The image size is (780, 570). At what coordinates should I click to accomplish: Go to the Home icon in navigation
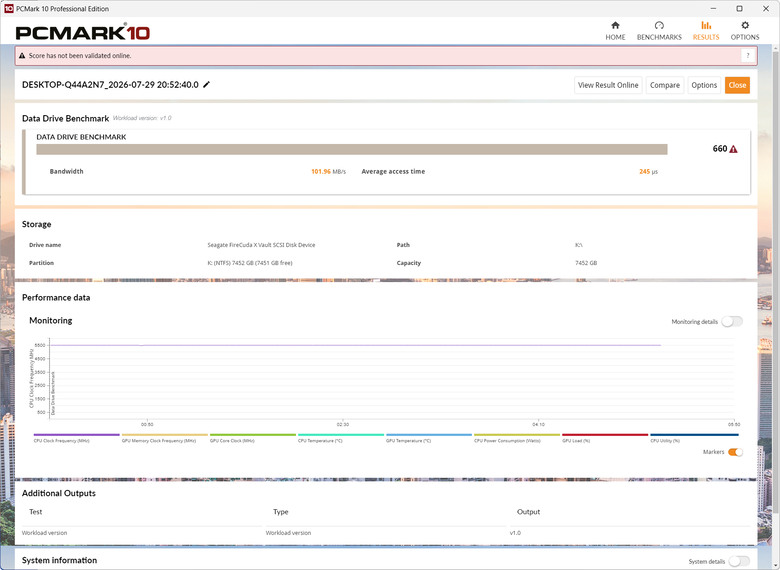coord(615,25)
